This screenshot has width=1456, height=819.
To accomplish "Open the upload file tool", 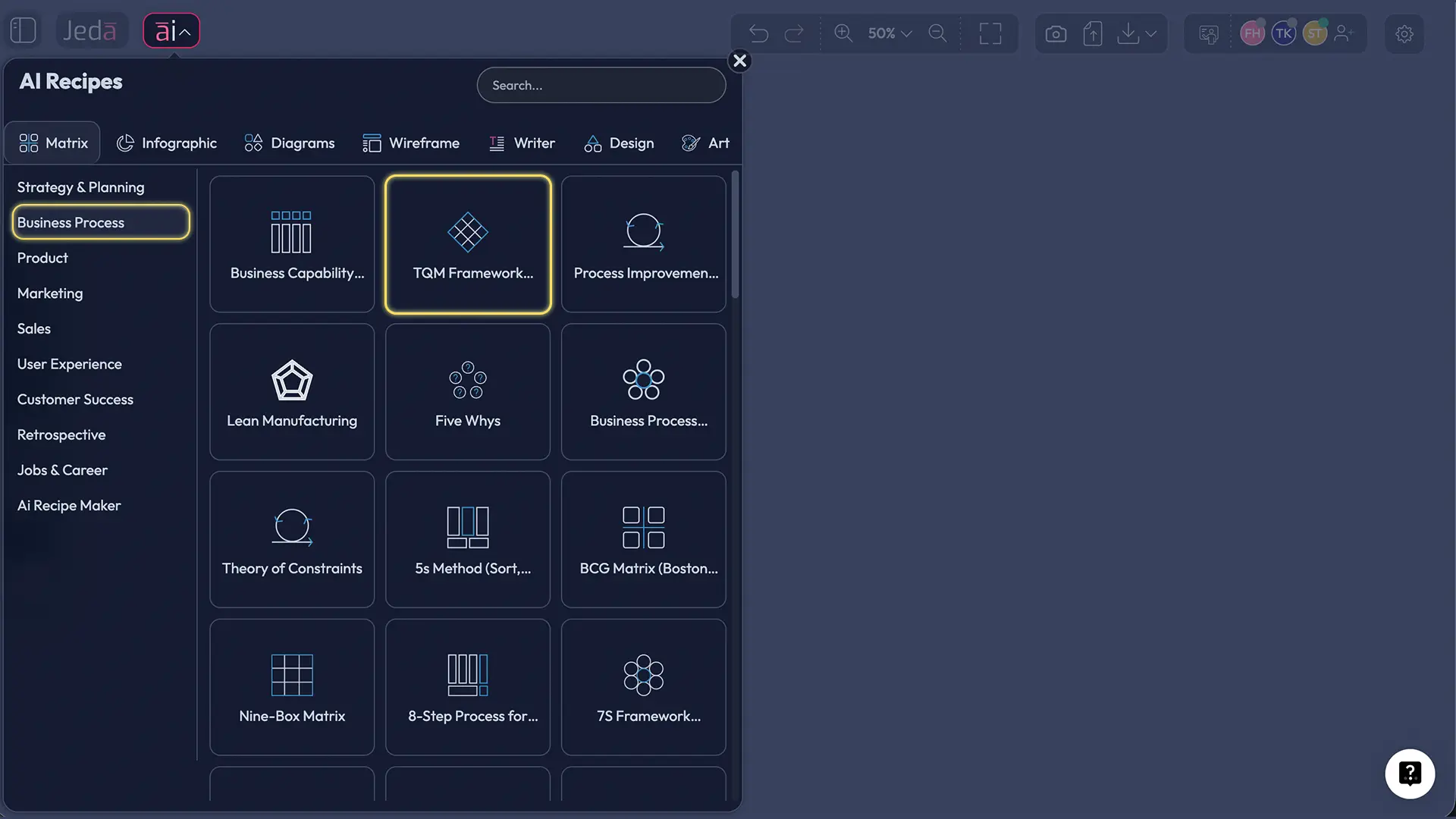I will point(1092,33).
